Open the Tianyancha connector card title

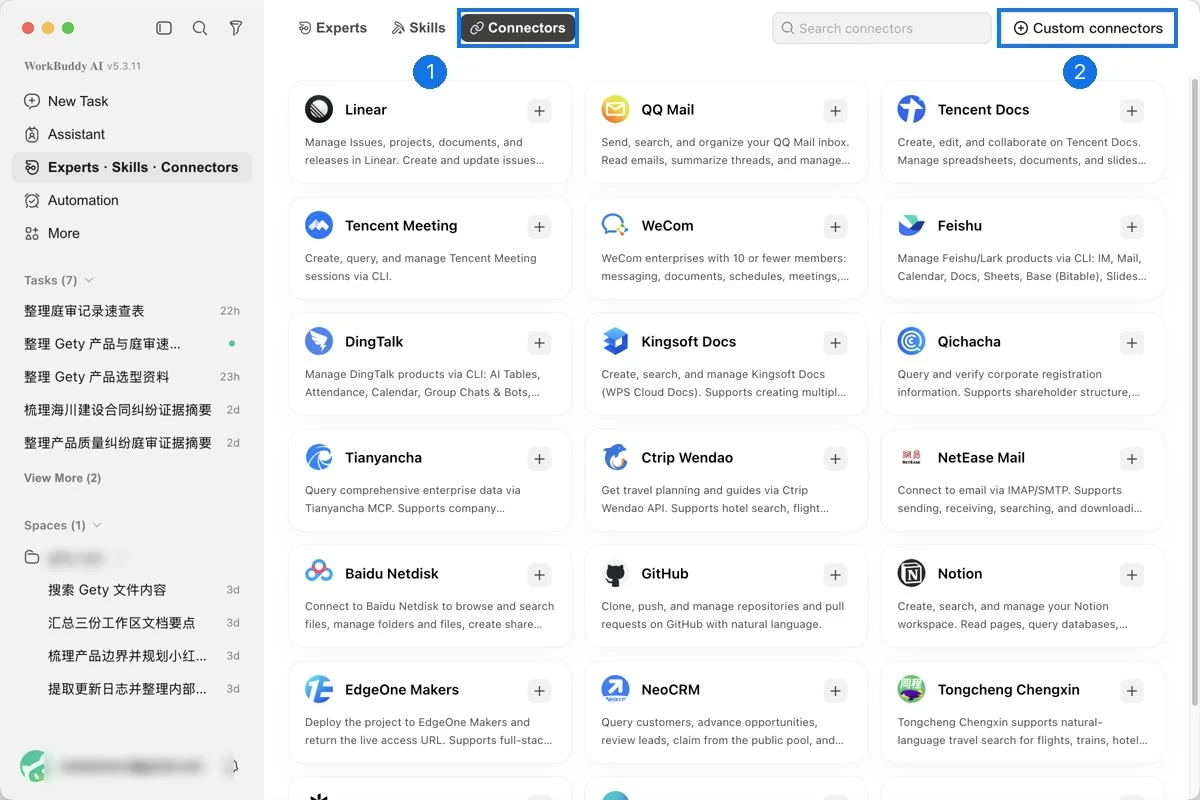tap(383, 458)
